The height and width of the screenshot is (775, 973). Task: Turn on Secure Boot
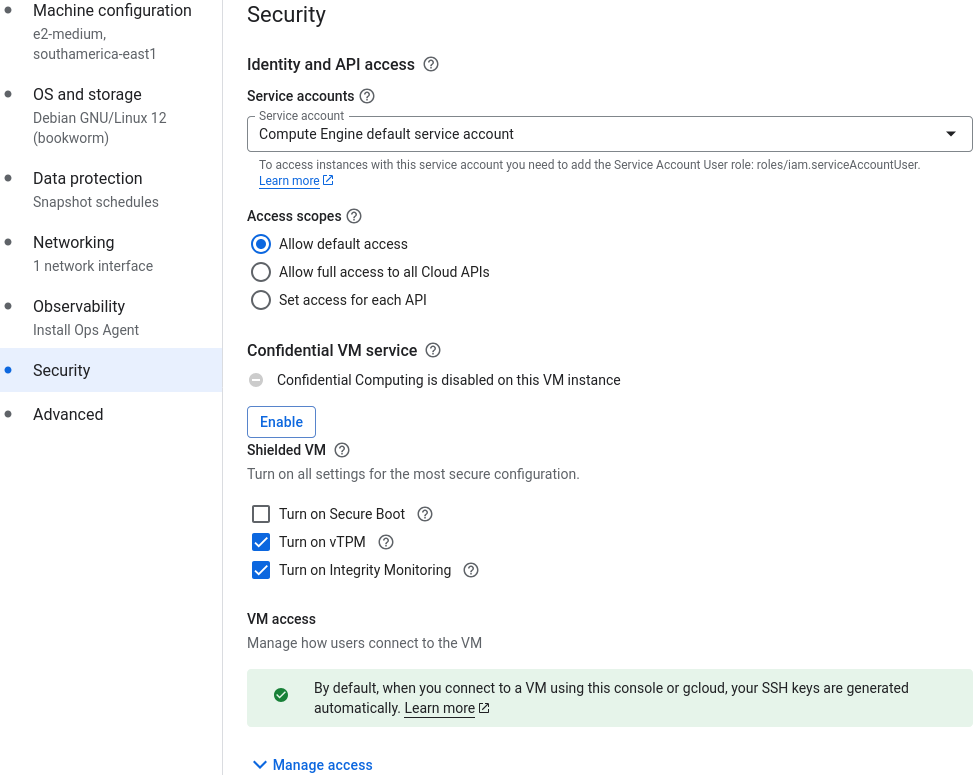[x=261, y=513]
